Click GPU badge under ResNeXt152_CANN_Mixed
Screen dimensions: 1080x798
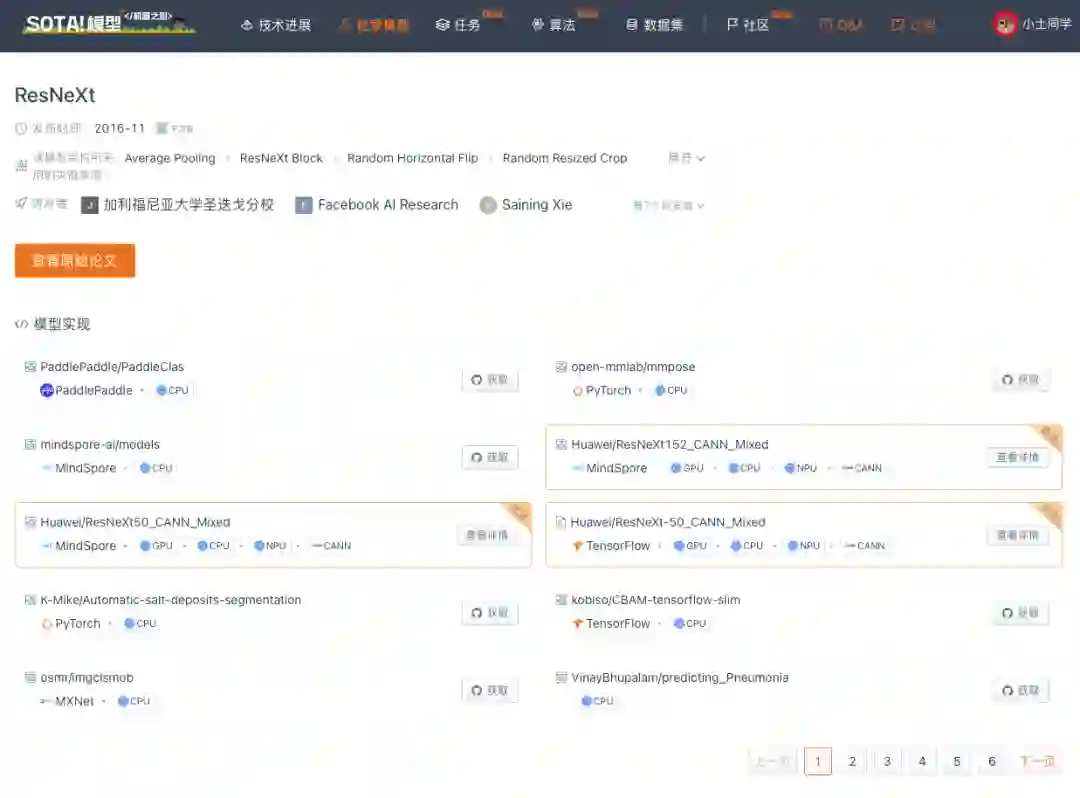(687, 468)
